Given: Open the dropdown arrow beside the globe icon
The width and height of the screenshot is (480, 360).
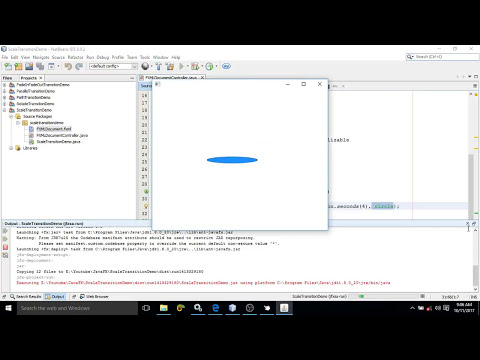Looking at the screenshot, I should click(x=151, y=66).
